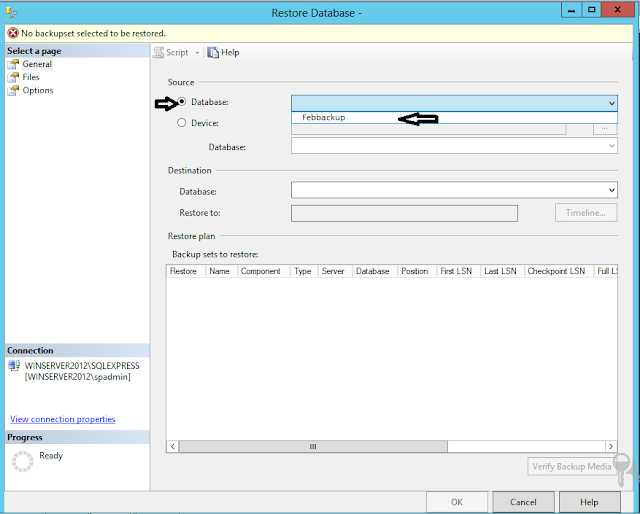Screen dimensions: 640x514
Task: Click the WINSERVER2012\SQLEXPRESS connection text
Action: point(82,366)
